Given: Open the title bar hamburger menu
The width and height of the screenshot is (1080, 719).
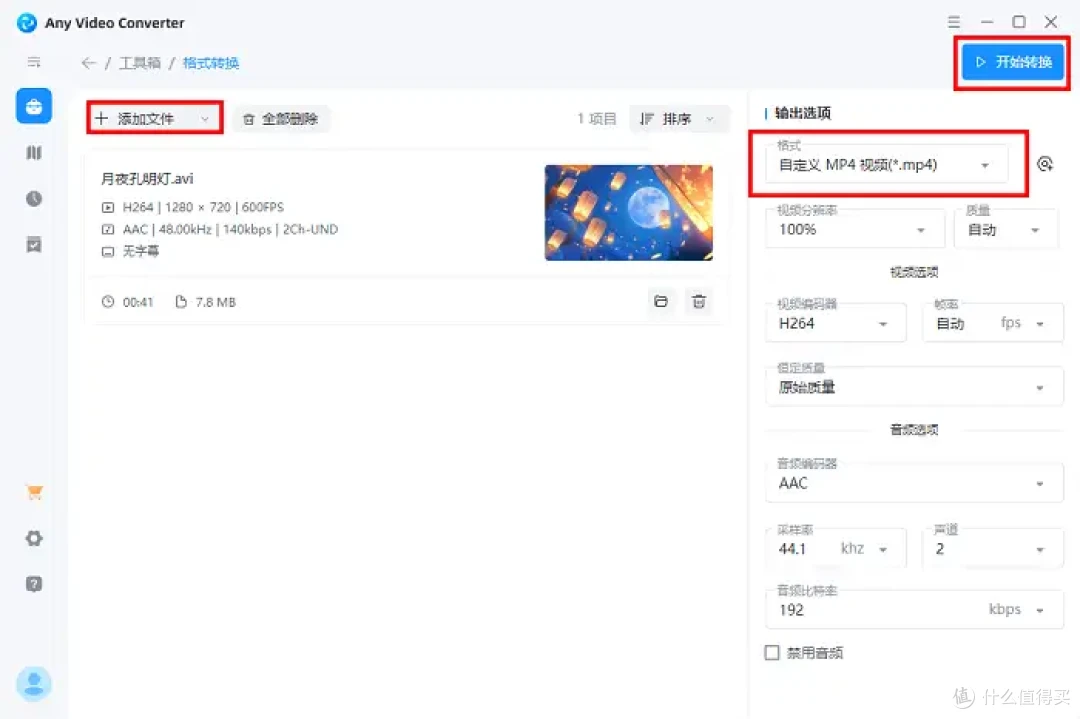Looking at the screenshot, I should pos(954,22).
